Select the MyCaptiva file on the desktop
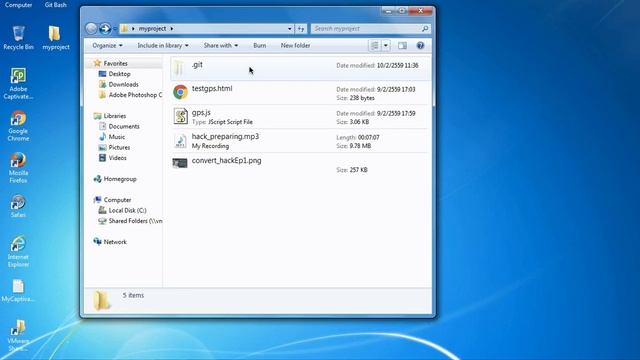 pos(18,291)
